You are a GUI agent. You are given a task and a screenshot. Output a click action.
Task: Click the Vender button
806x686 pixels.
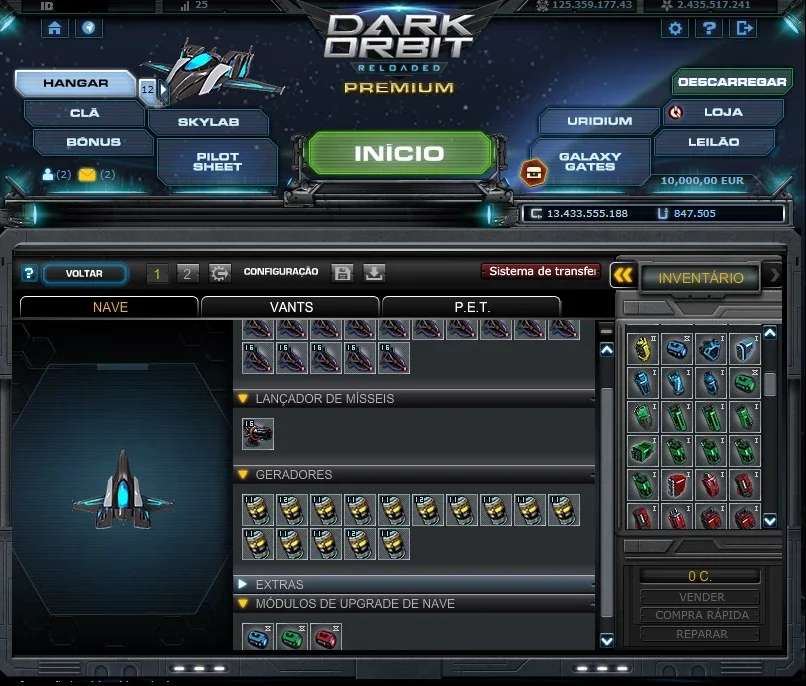click(701, 597)
